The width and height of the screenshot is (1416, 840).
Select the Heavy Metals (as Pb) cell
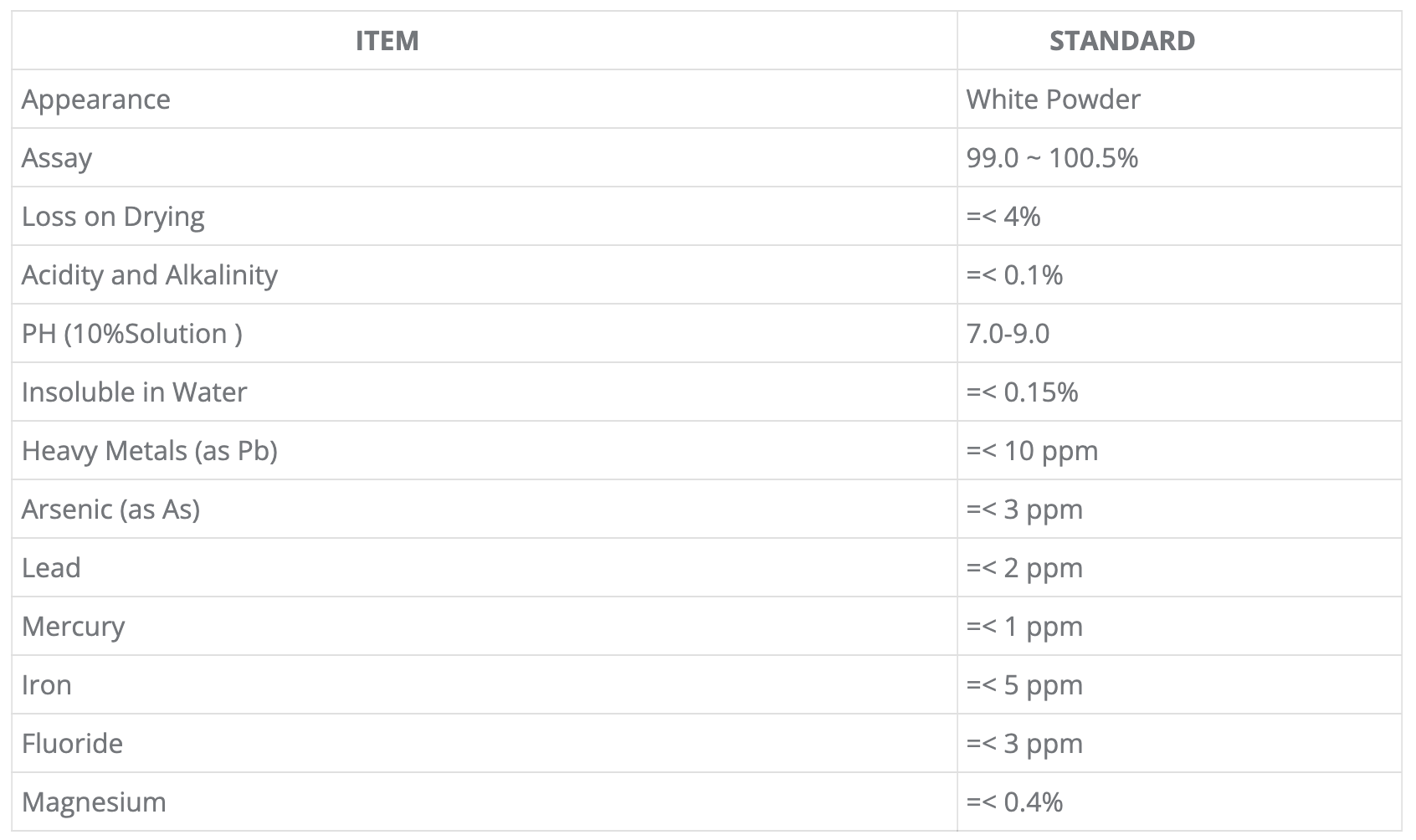tap(149, 451)
